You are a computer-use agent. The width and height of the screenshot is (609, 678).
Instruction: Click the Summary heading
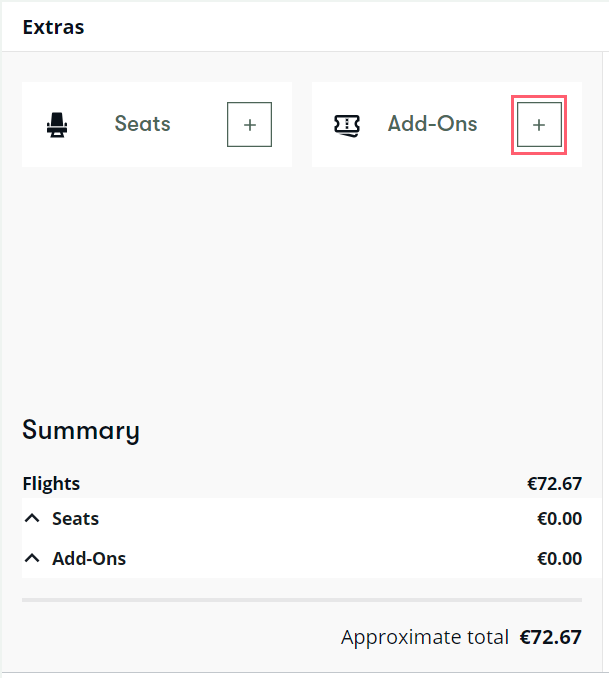pos(81,430)
